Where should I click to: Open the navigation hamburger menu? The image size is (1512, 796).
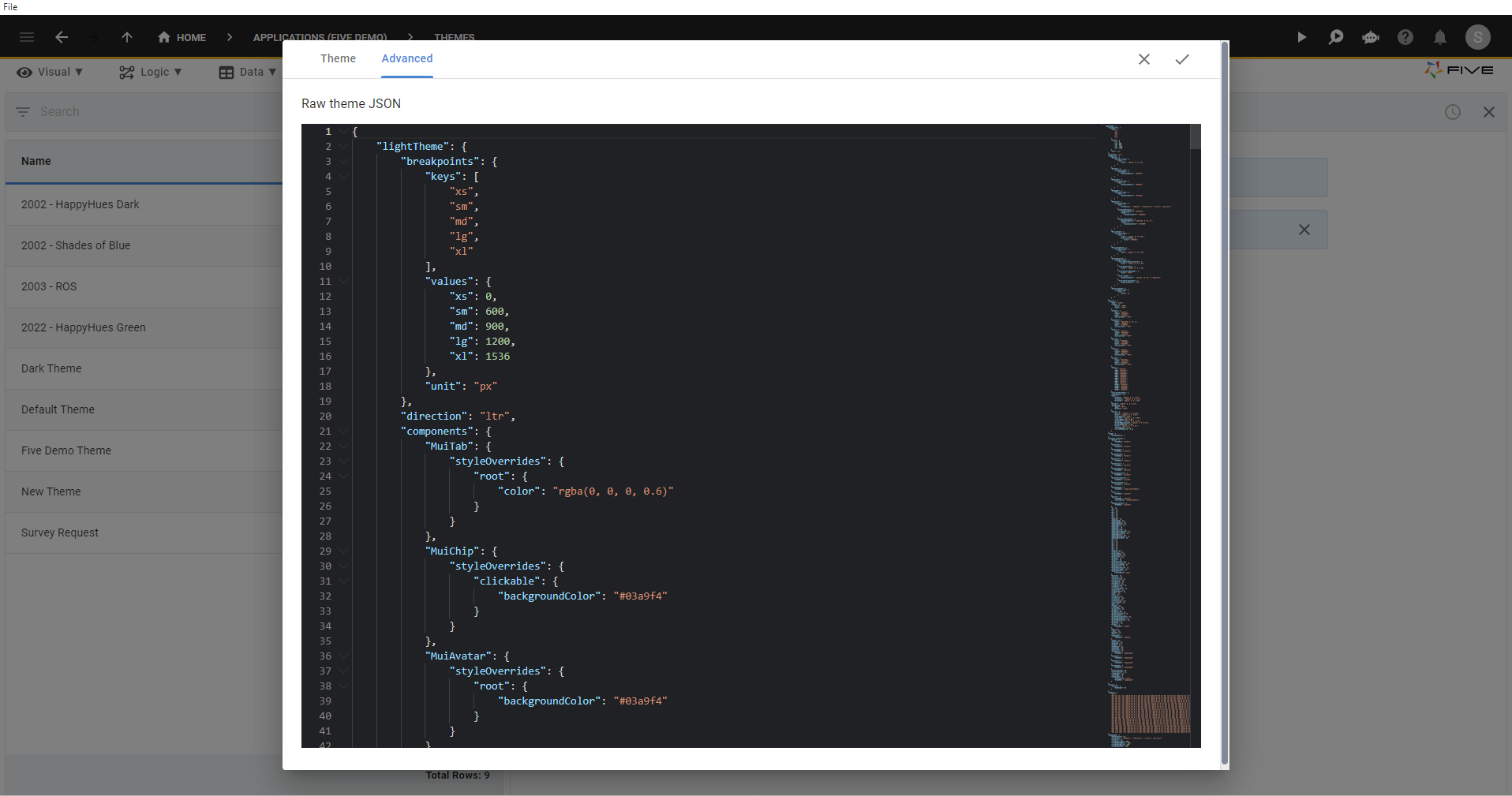point(26,37)
